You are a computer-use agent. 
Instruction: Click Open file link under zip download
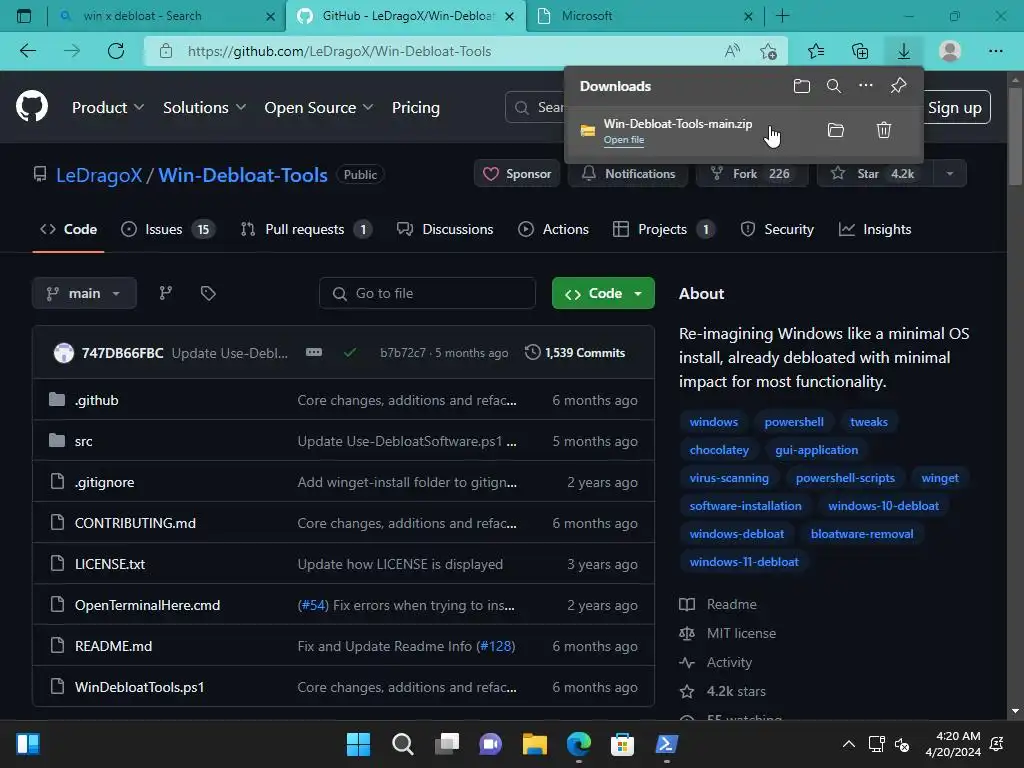[x=624, y=140]
